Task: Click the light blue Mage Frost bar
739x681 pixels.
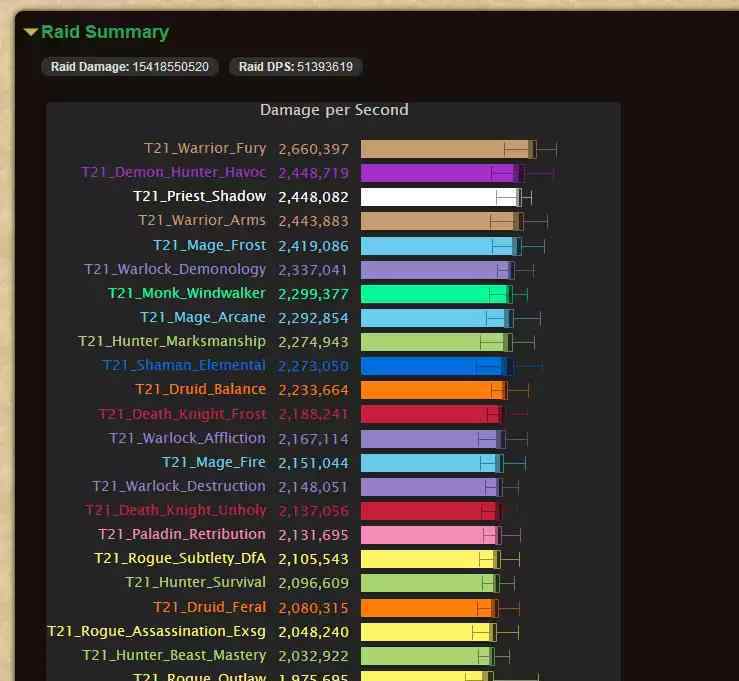Action: coord(441,246)
